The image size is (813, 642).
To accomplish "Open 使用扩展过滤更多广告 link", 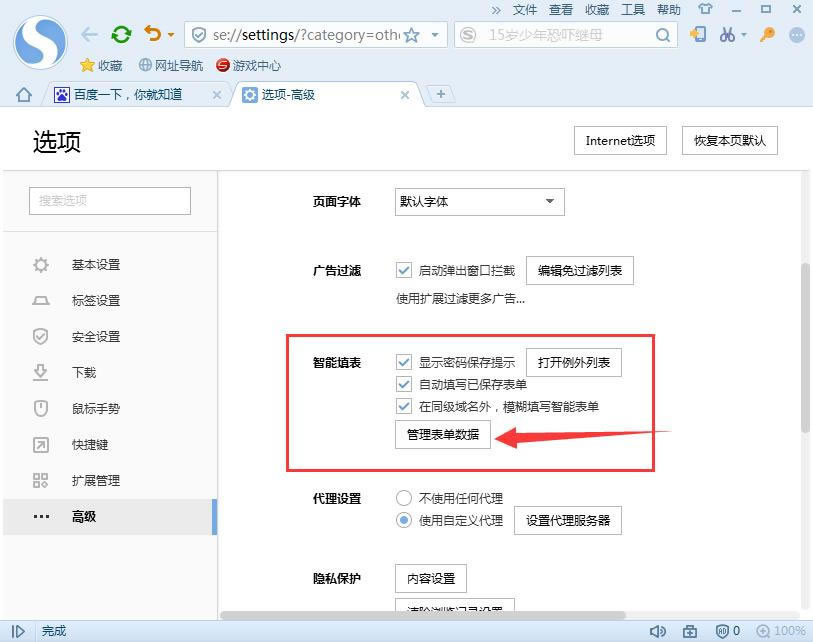I will coord(460,299).
